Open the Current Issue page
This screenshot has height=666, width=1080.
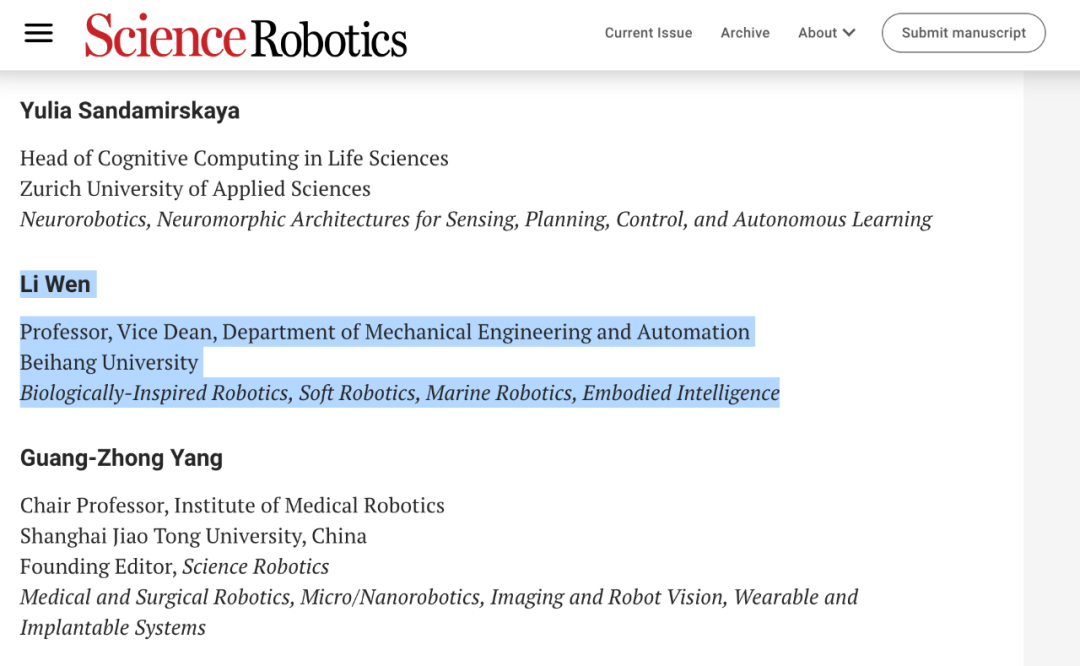(x=648, y=33)
